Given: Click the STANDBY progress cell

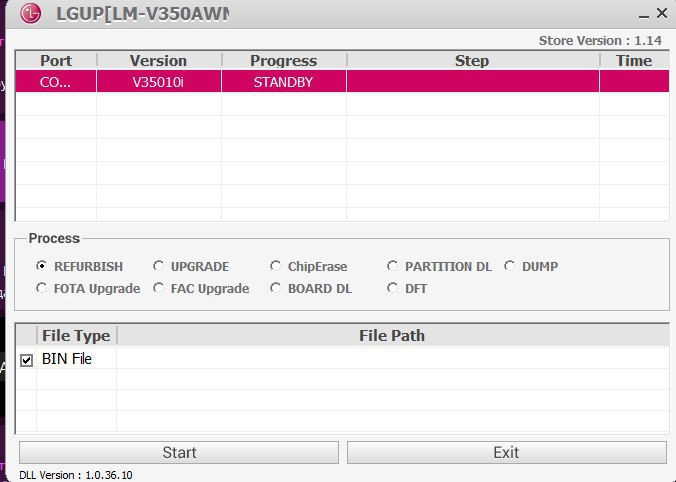Looking at the screenshot, I should (284, 81).
